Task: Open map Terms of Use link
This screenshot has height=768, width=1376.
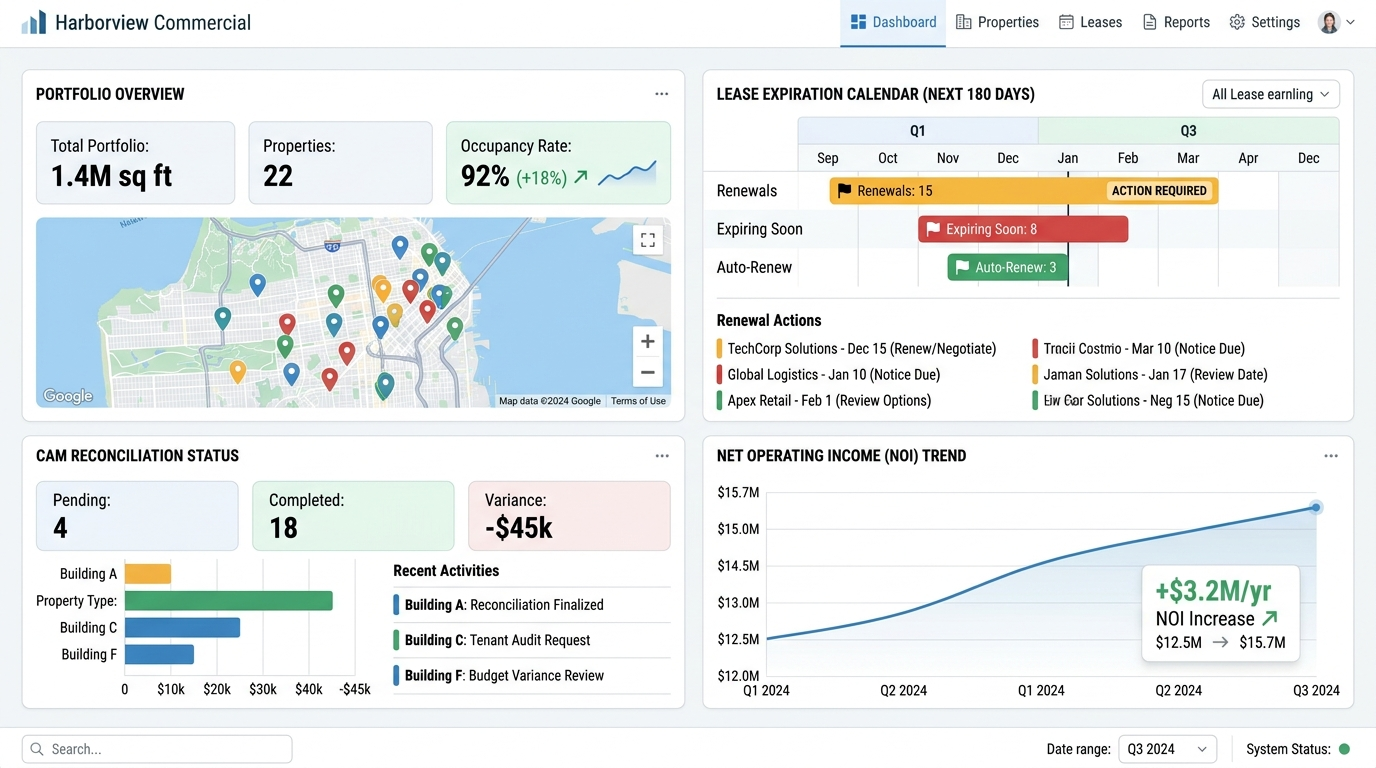Action: click(638, 401)
